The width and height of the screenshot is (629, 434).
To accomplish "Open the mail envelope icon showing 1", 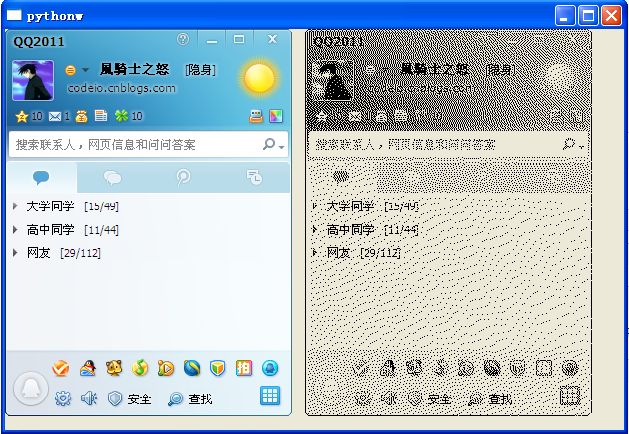I will [x=55, y=116].
